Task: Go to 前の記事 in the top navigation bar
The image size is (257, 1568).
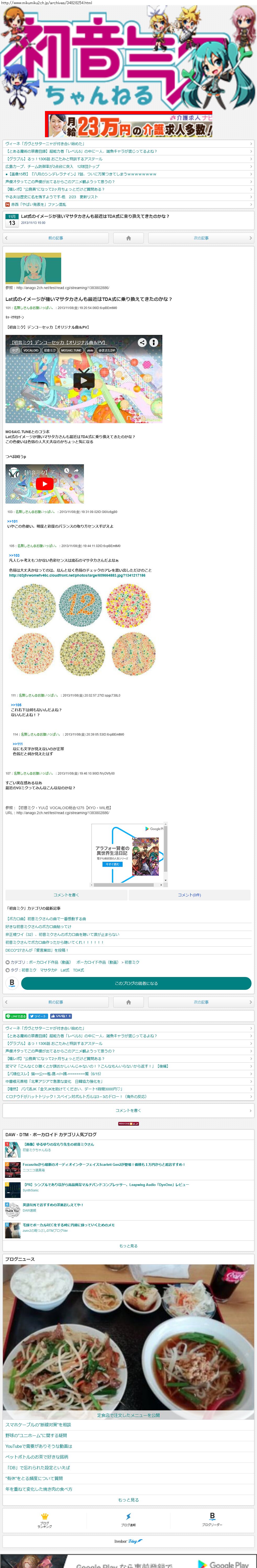Action: coord(56,238)
